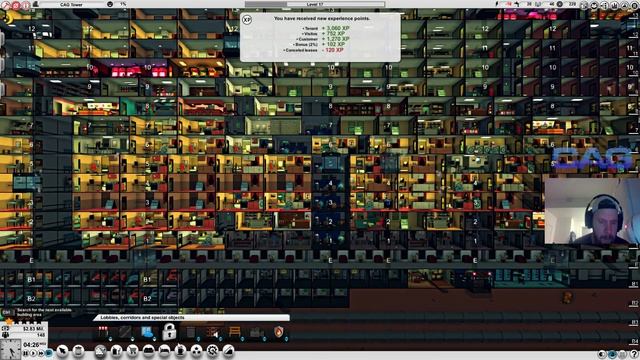Open the coffee cup services category
Viewport: 640px width, 360px height.
pyautogui.click(x=180, y=351)
